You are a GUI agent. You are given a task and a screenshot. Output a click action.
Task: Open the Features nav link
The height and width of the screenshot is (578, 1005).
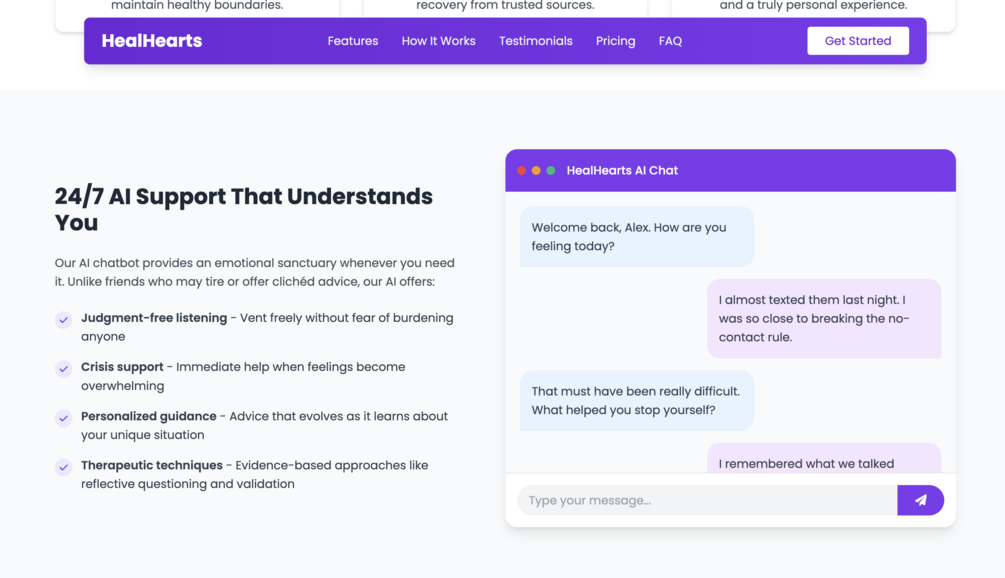pyautogui.click(x=353, y=41)
